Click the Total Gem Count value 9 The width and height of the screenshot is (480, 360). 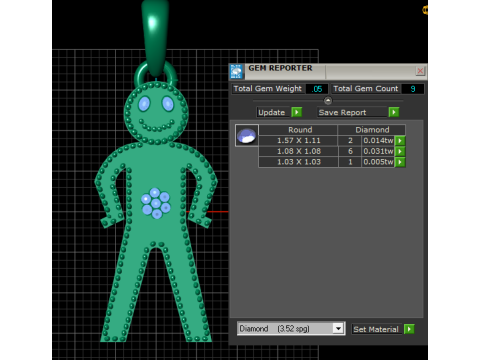[x=413, y=89]
